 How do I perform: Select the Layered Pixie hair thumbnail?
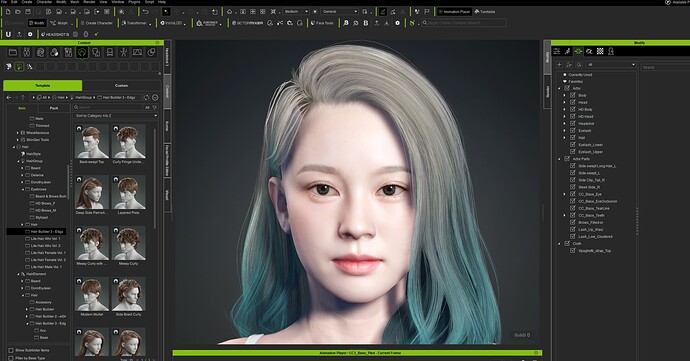tap(128, 192)
